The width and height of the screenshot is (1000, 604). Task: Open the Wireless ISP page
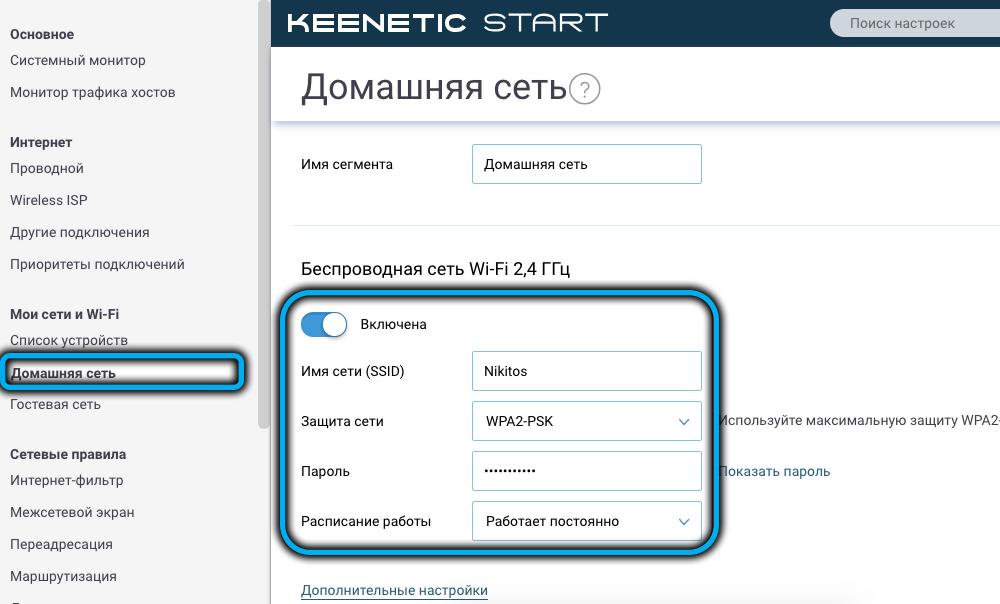[49, 200]
